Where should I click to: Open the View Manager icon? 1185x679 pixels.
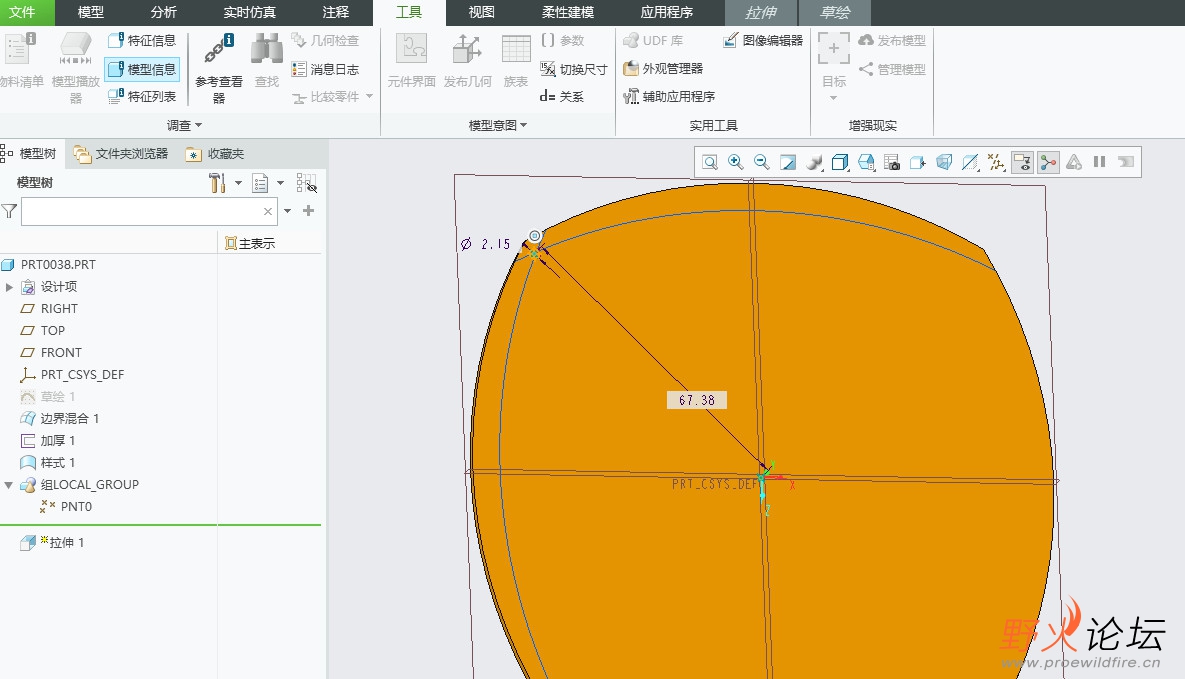click(x=866, y=163)
